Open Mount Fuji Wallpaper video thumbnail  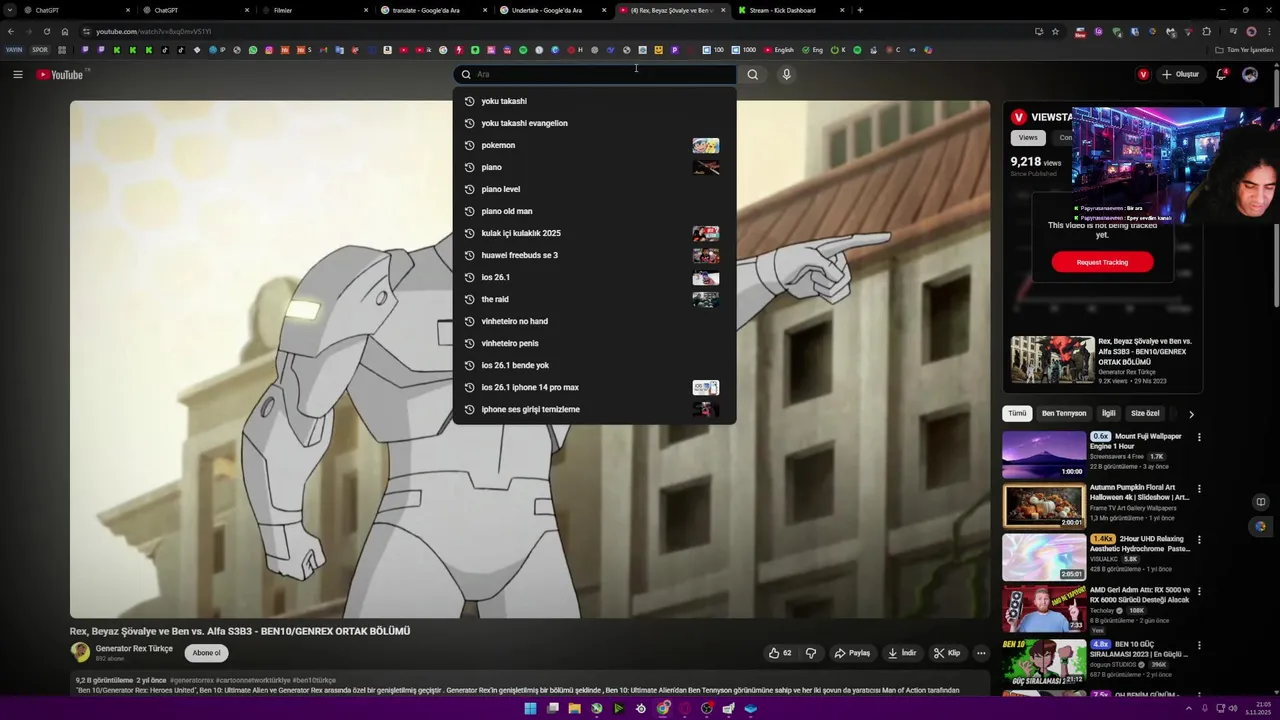tap(1044, 455)
